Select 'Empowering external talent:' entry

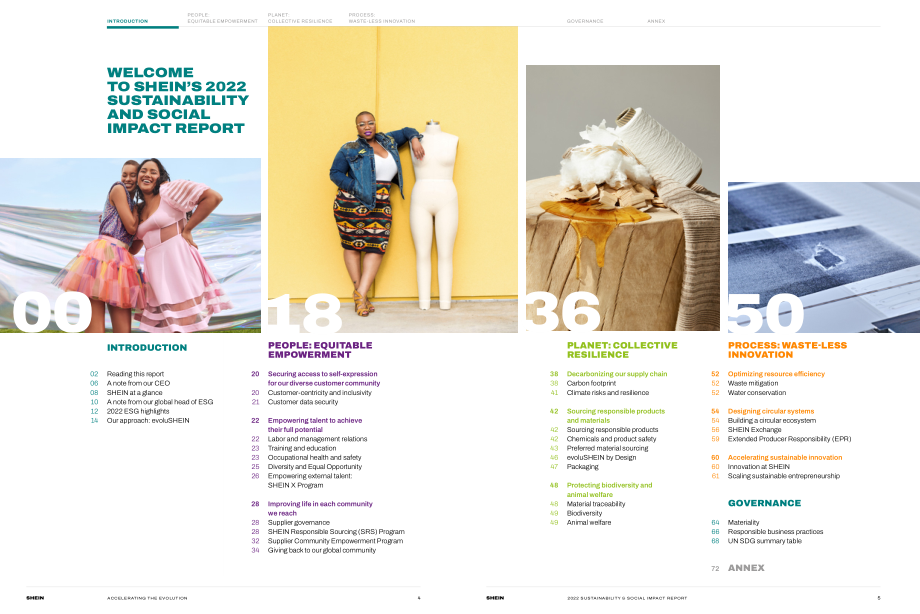pyautogui.click(x=310, y=476)
